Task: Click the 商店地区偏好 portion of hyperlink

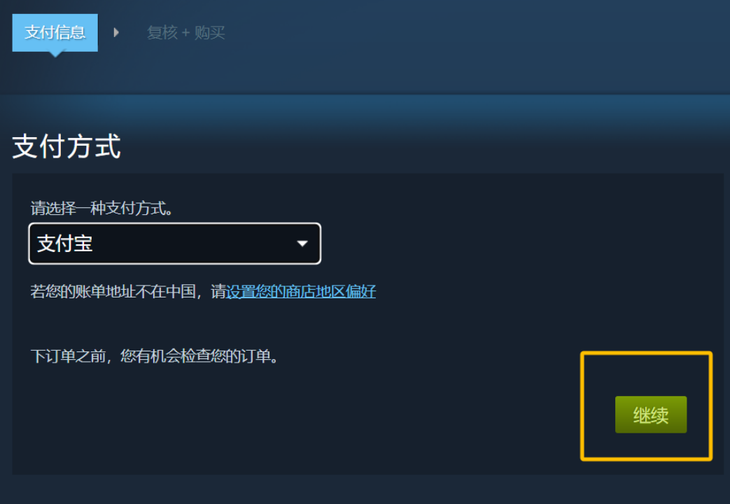Action: pyautogui.click(x=331, y=292)
